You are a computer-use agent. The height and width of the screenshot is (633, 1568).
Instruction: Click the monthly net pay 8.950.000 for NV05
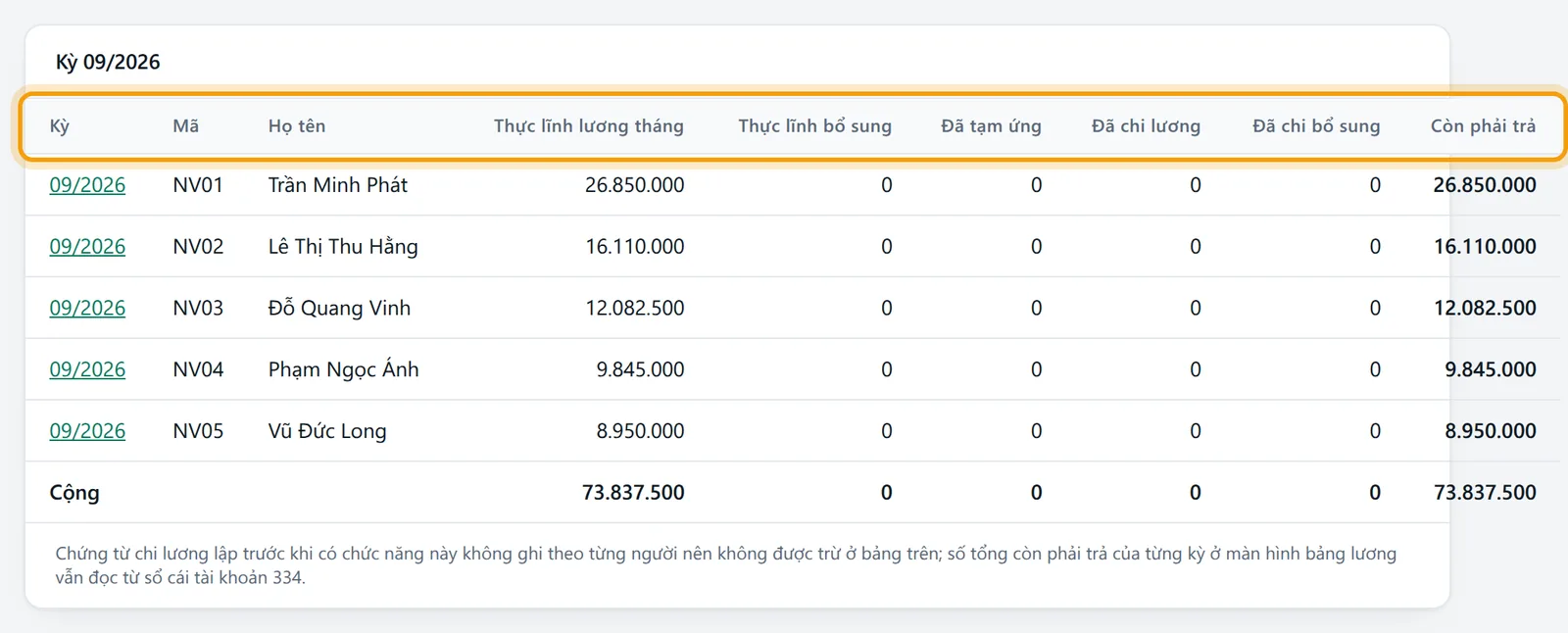(x=641, y=431)
